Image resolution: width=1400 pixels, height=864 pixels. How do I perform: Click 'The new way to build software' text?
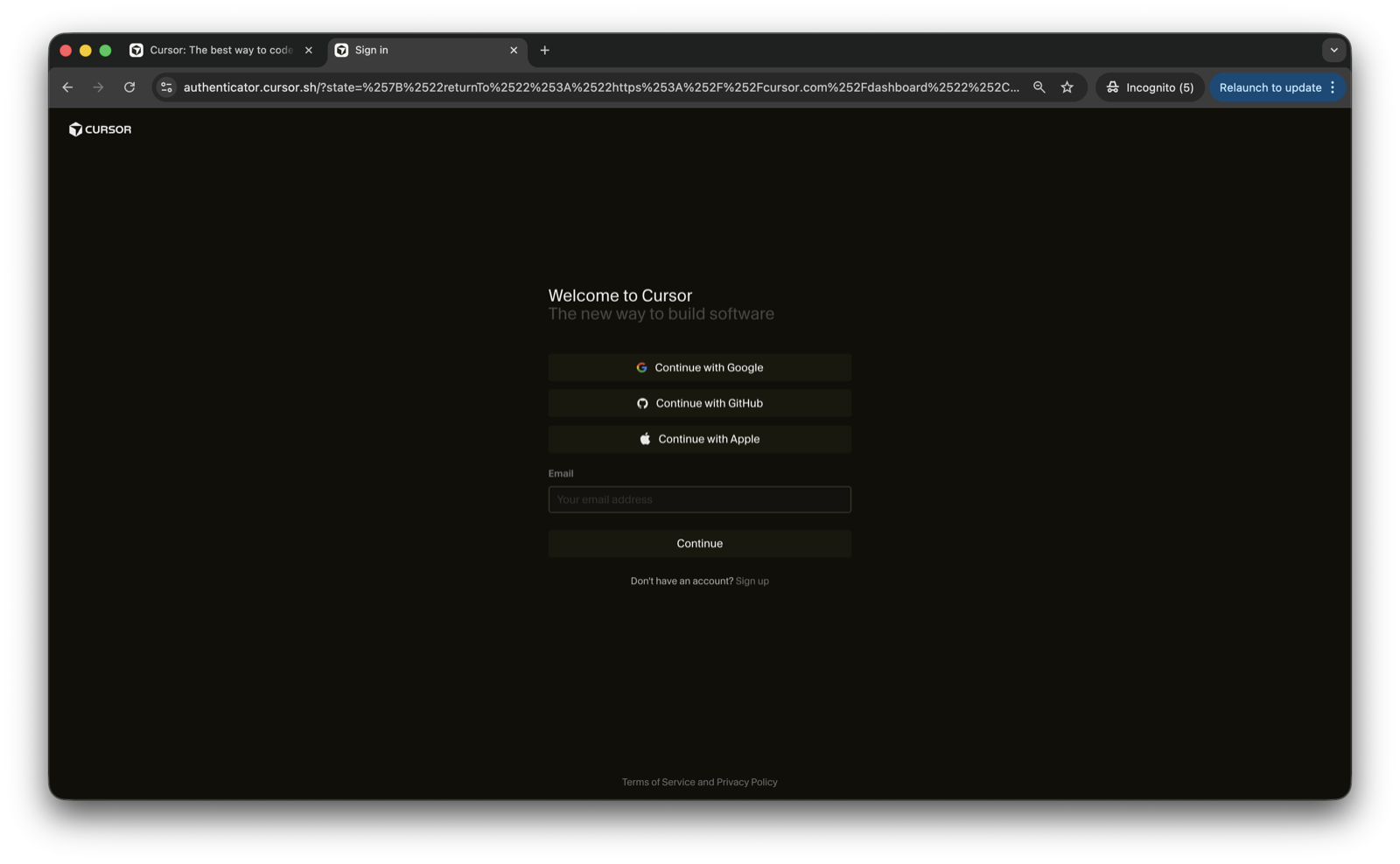[x=661, y=314]
